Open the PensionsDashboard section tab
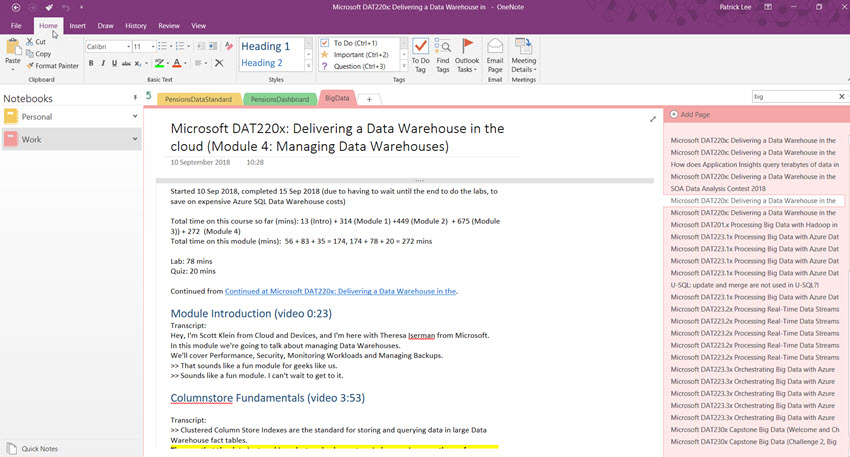Screen dimensions: 850x457 280,99
